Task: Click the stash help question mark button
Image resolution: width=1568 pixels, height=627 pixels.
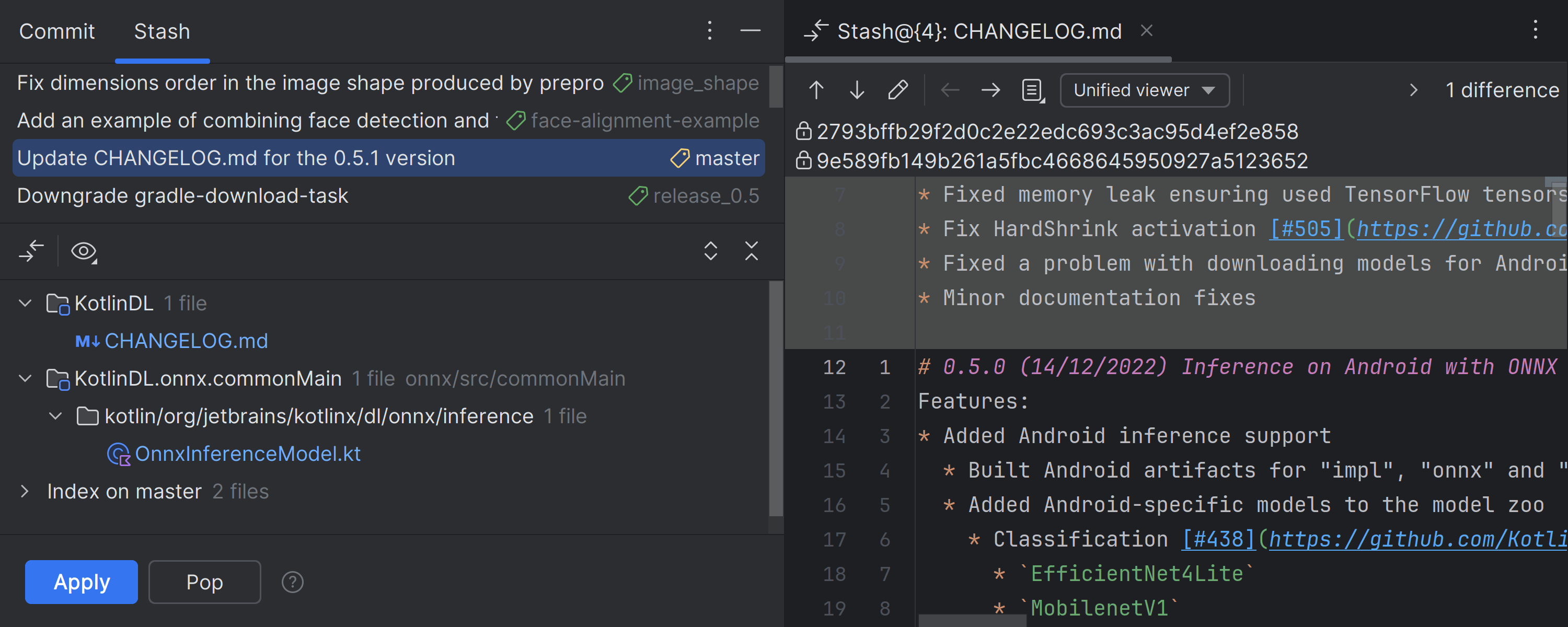Action: coord(293,581)
